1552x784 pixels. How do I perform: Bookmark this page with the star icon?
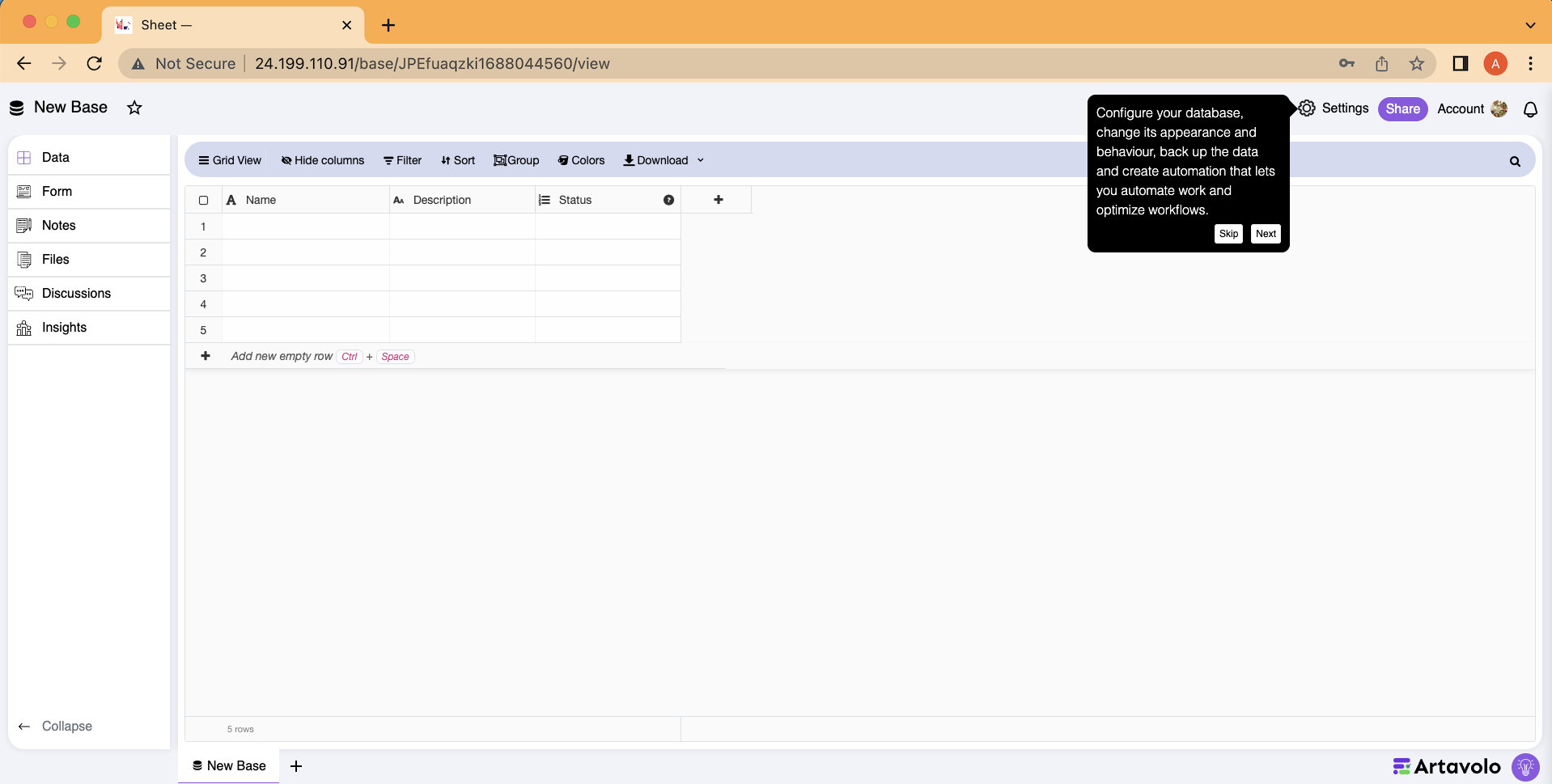(x=1416, y=64)
